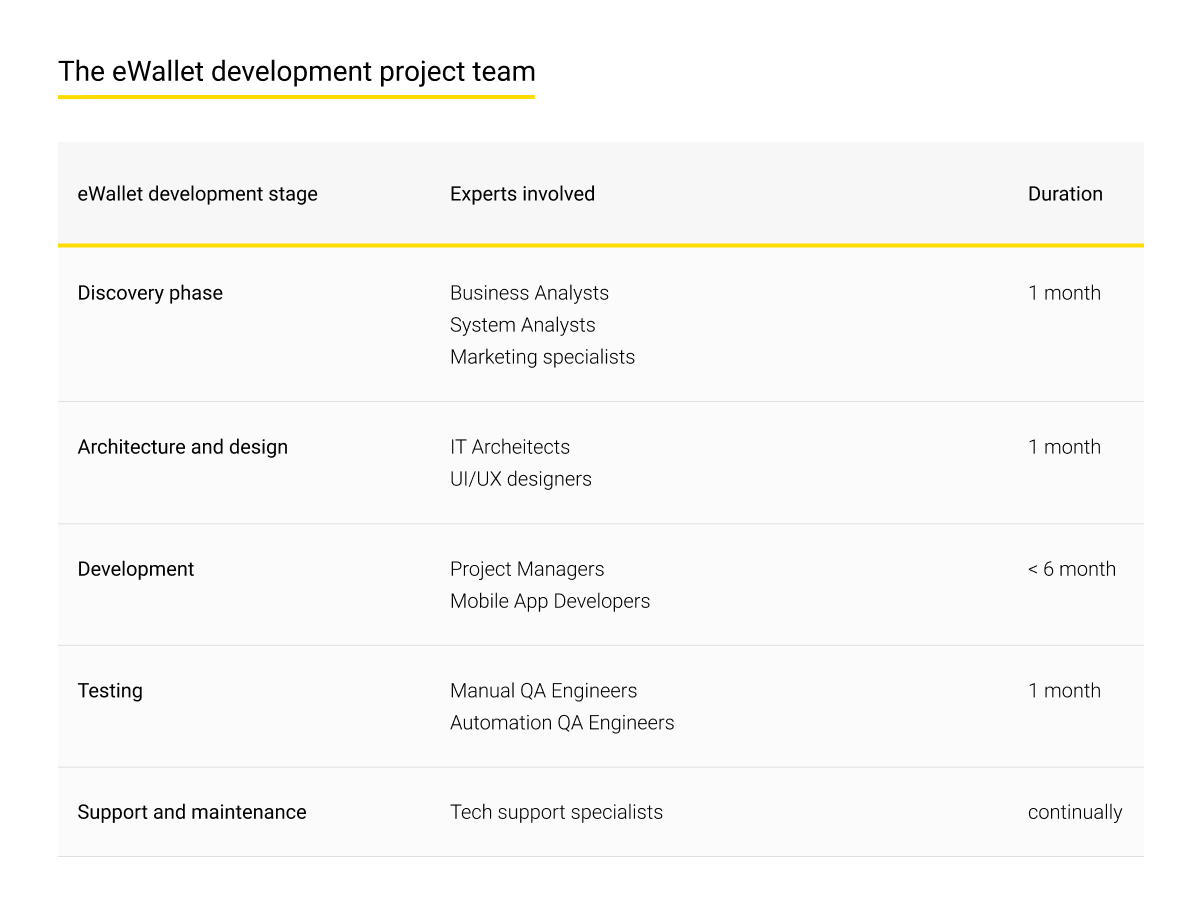The width and height of the screenshot is (1200, 916).
Task: Click the Duration column header
Action: [1065, 194]
